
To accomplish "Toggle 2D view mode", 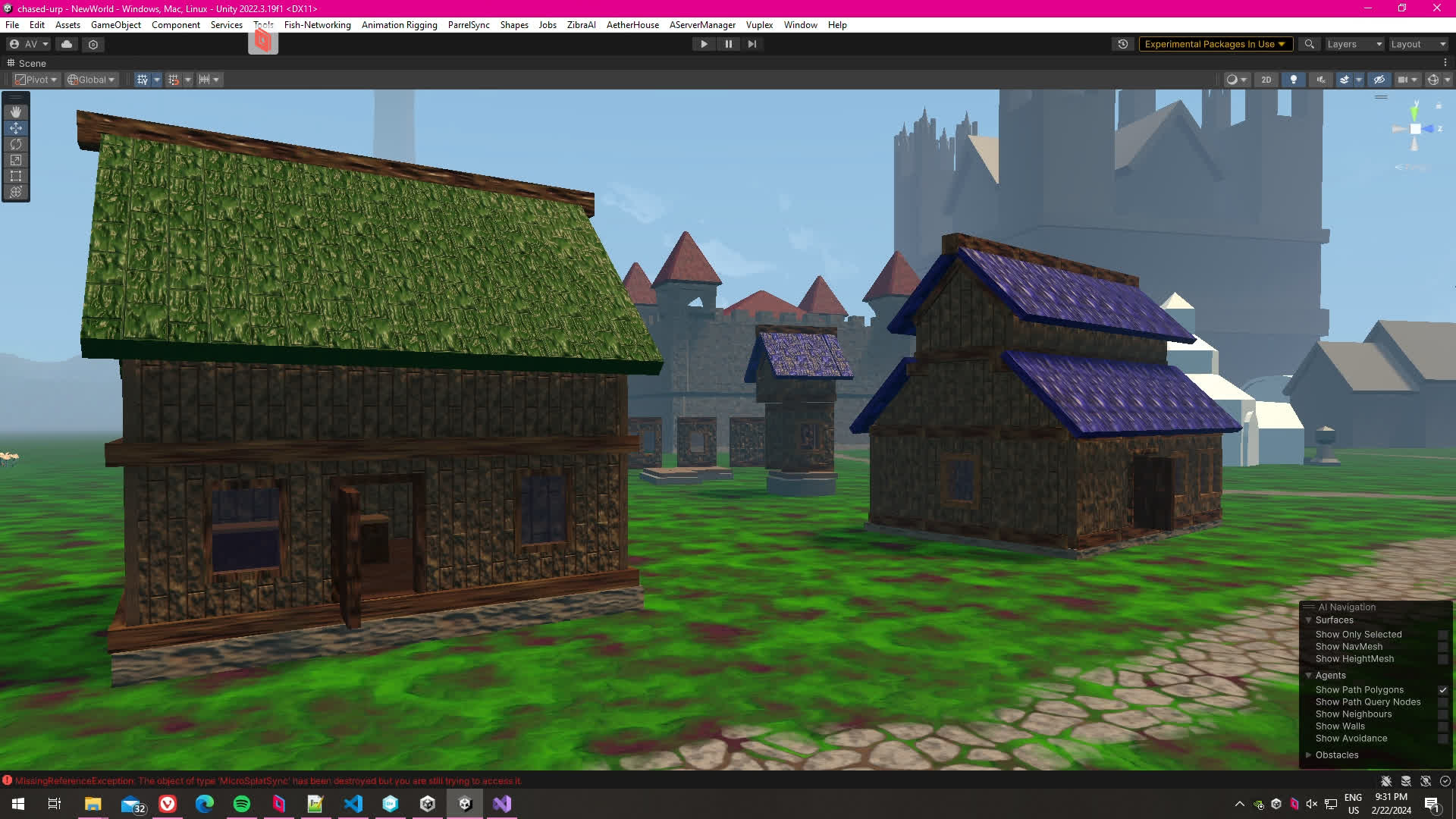I will 1266,80.
